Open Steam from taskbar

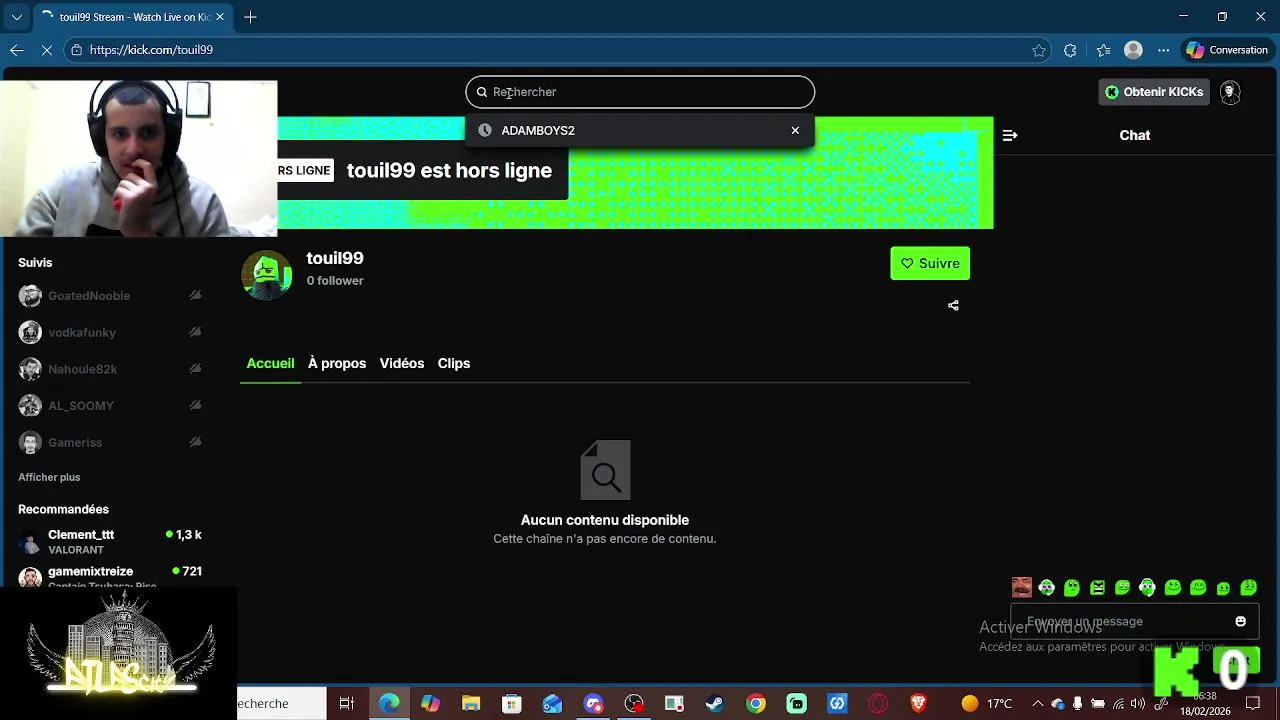(x=715, y=704)
